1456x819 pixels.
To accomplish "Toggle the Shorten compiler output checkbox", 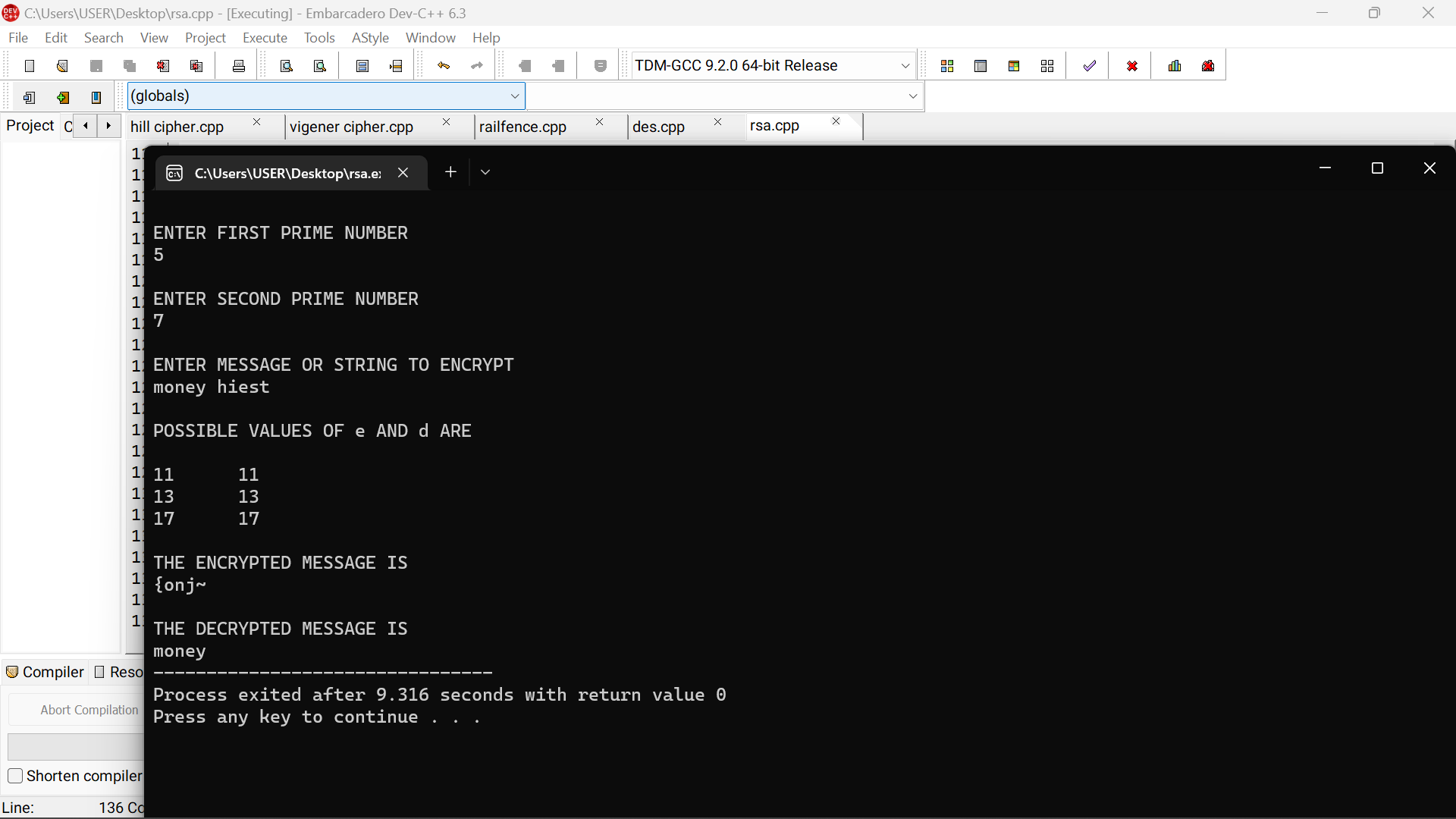I will click(x=14, y=776).
